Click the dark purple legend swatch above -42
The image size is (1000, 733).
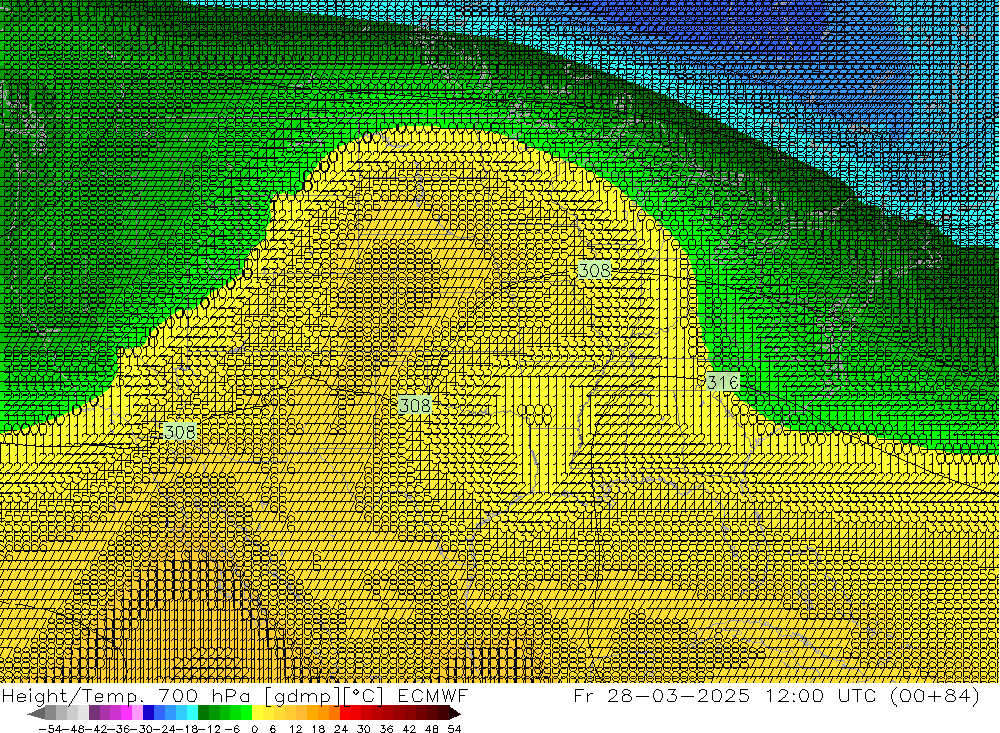pyautogui.click(x=94, y=714)
